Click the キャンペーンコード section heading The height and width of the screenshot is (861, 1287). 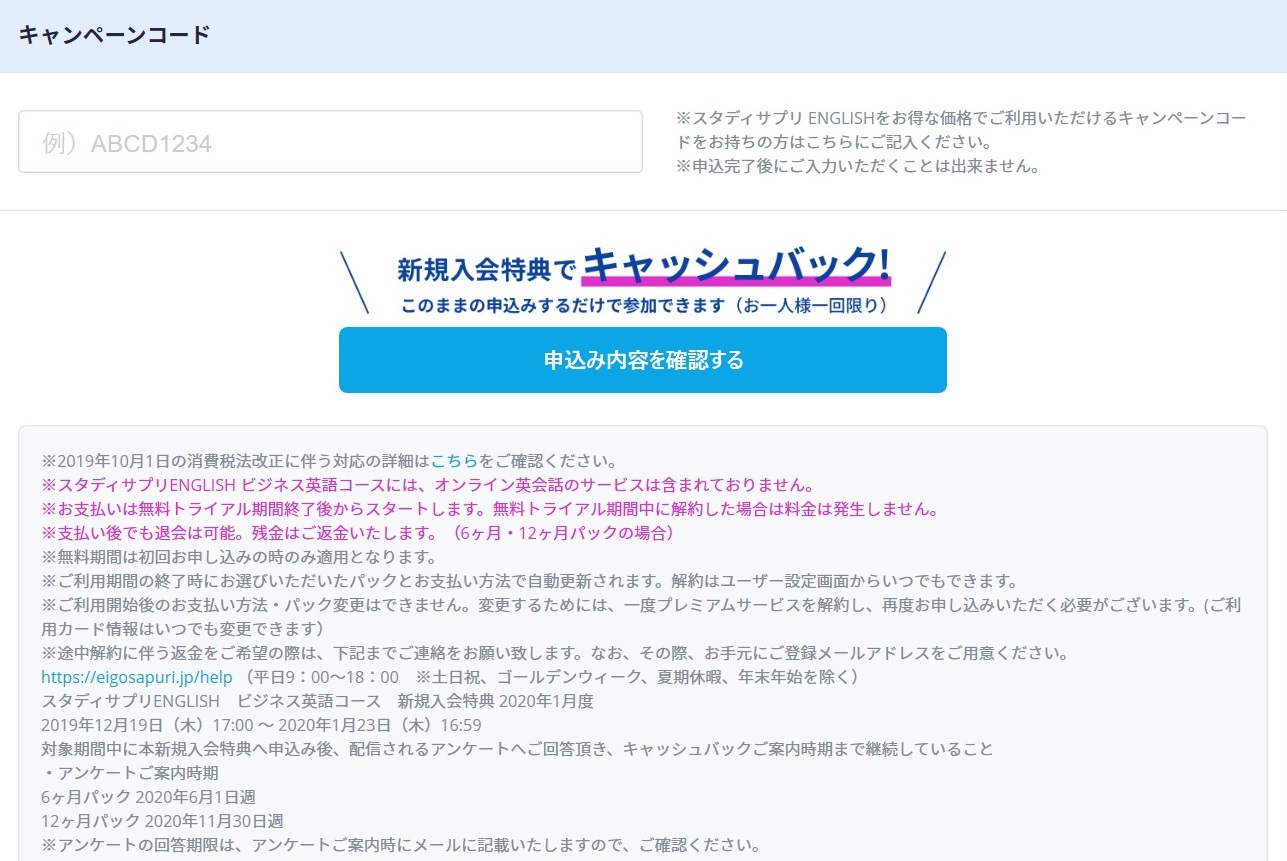click(x=115, y=35)
